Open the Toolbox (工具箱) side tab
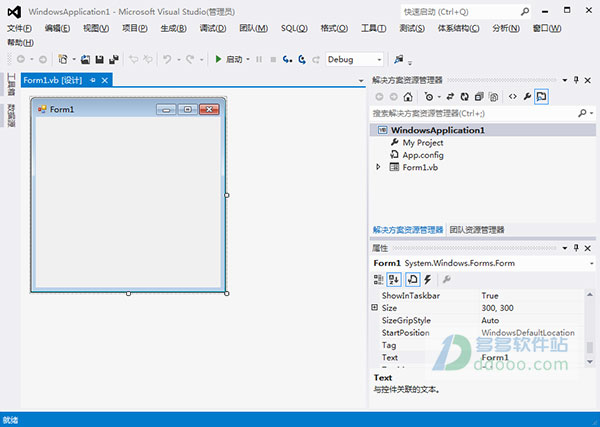The image size is (600, 427). coord(11,84)
